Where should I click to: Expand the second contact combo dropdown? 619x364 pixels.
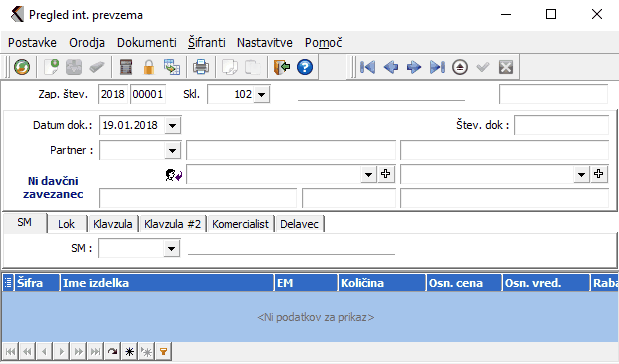point(581,174)
